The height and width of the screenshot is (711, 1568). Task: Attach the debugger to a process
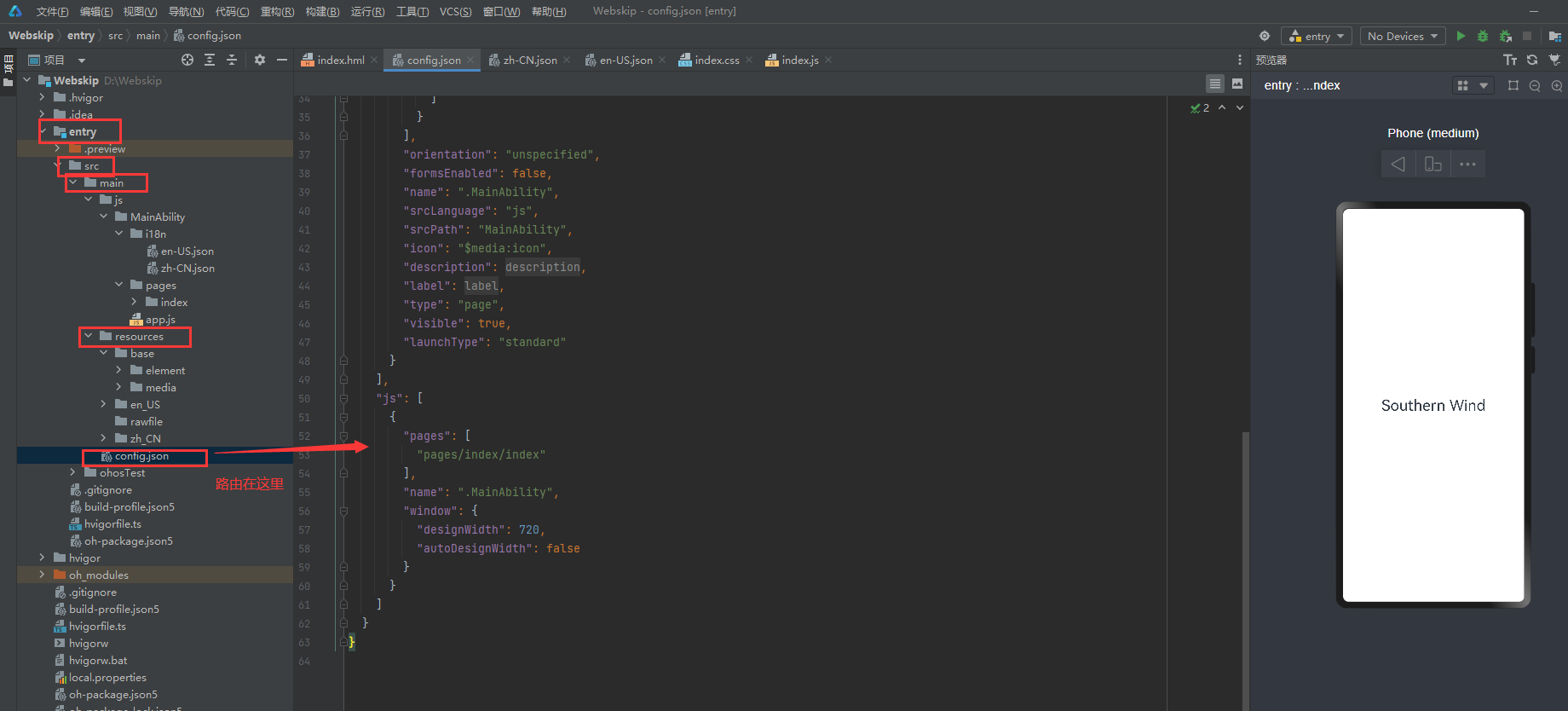(x=1506, y=36)
